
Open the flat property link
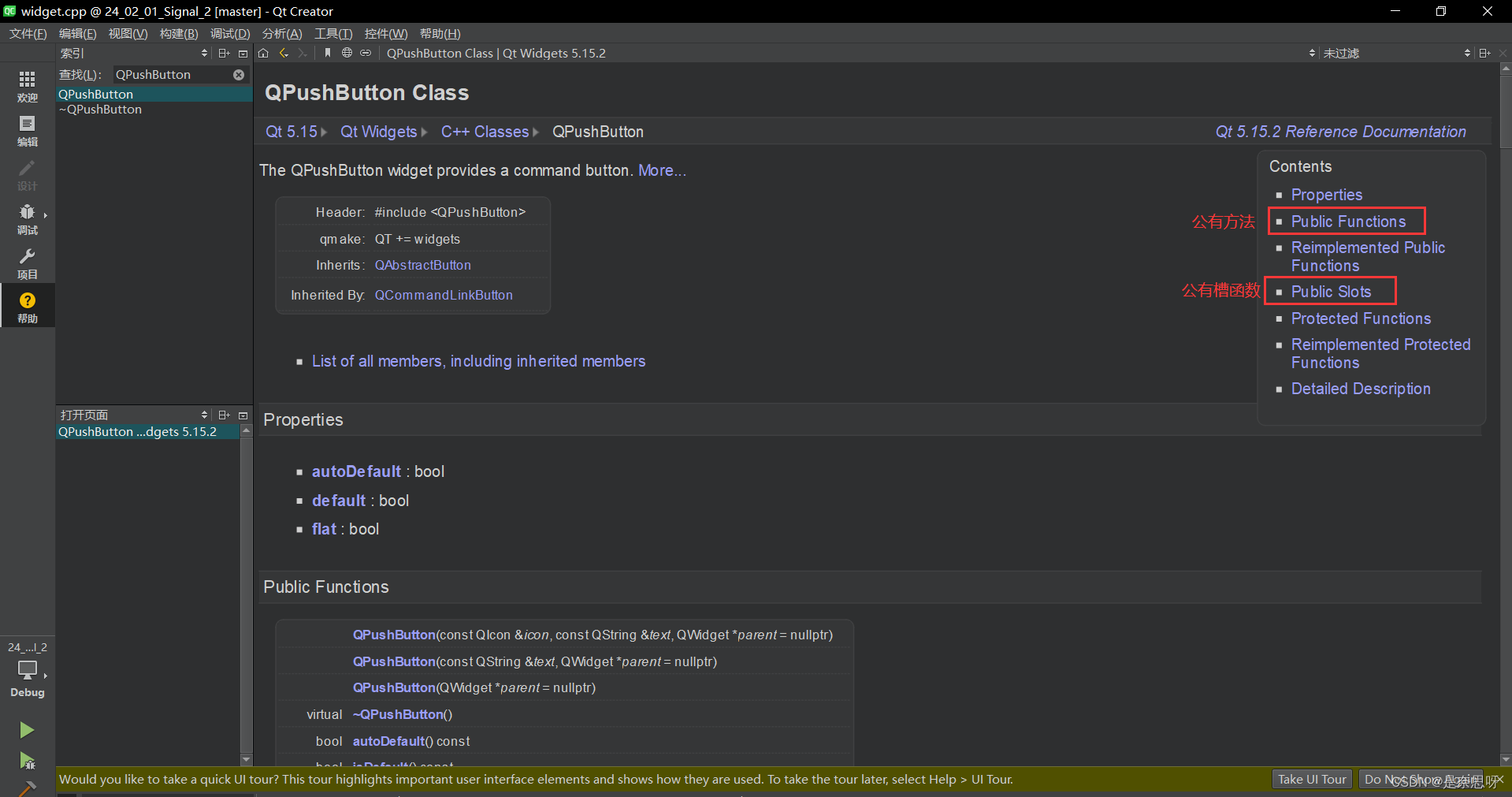tap(324, 529)
